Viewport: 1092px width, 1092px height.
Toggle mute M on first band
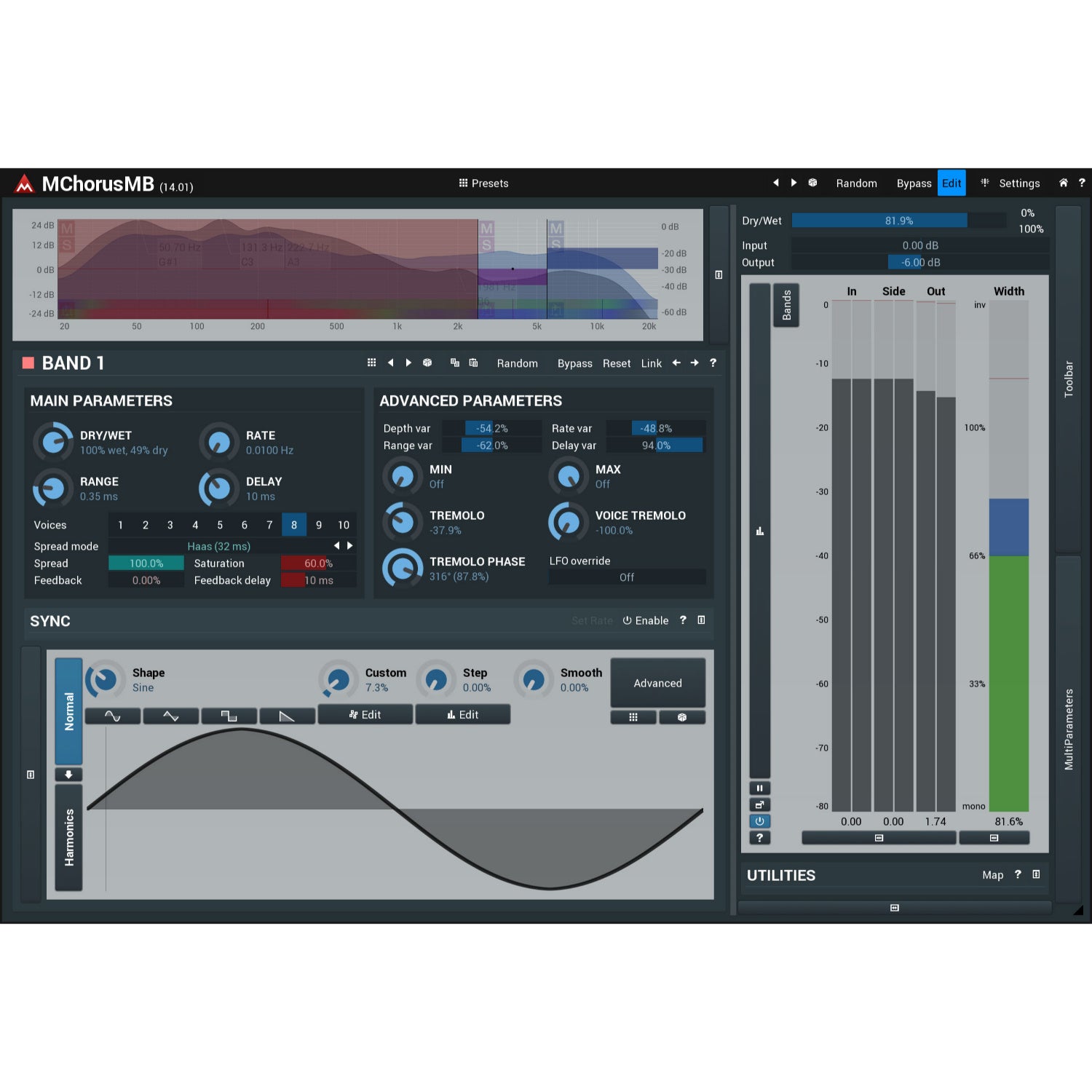67,229
